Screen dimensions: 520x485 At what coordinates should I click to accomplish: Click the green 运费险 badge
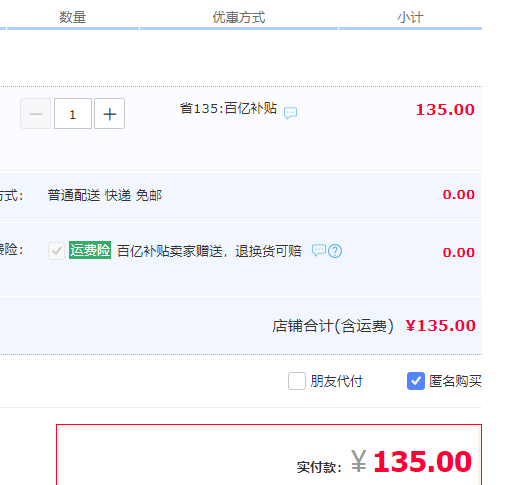pos(90,250)
